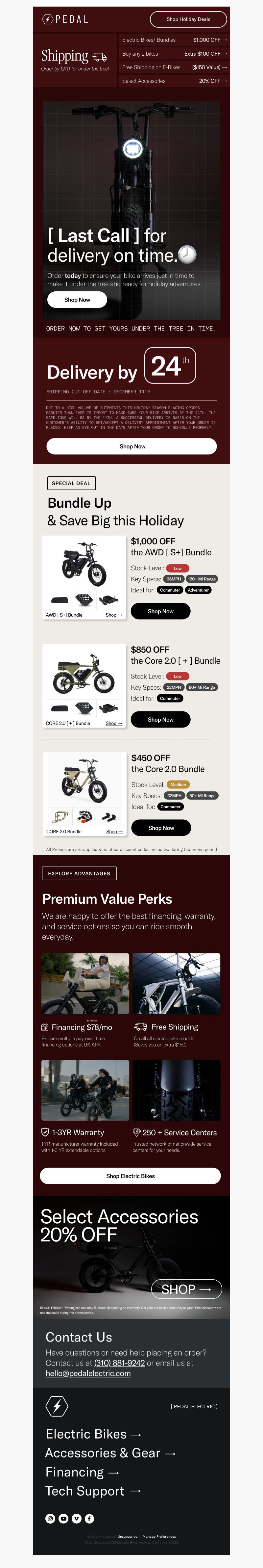The width and height of the screenshot is (263, 1568).
Task: Open the Select Accessories 20% OFF row
Action: pyautogui.click(x=174, y=80)
